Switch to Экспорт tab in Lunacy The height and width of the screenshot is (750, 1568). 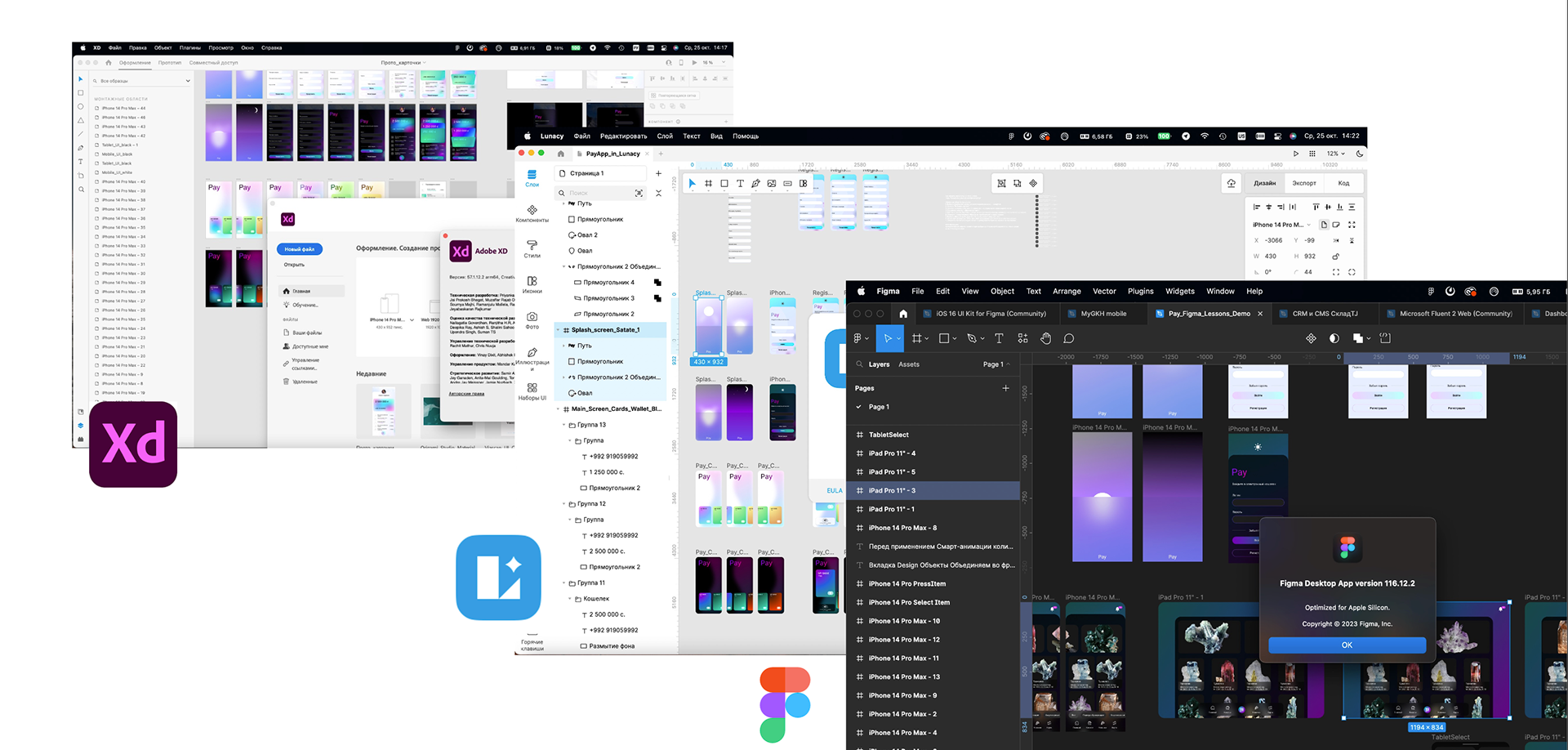(1304, 183)
